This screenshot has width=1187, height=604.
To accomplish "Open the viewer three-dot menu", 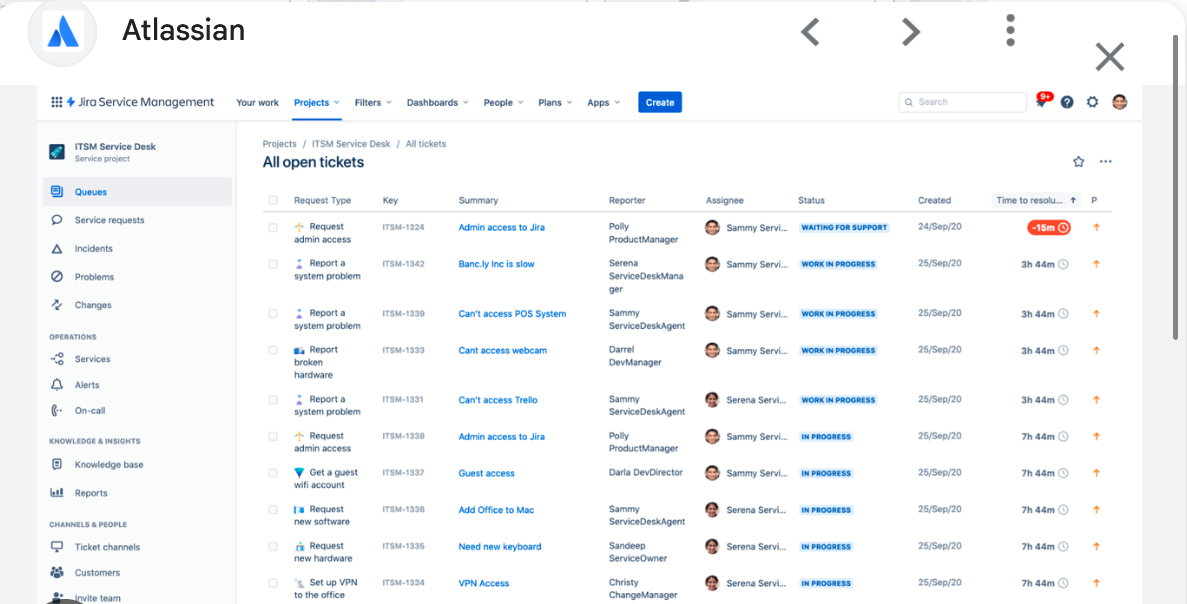I will (x=1010, y=30).
